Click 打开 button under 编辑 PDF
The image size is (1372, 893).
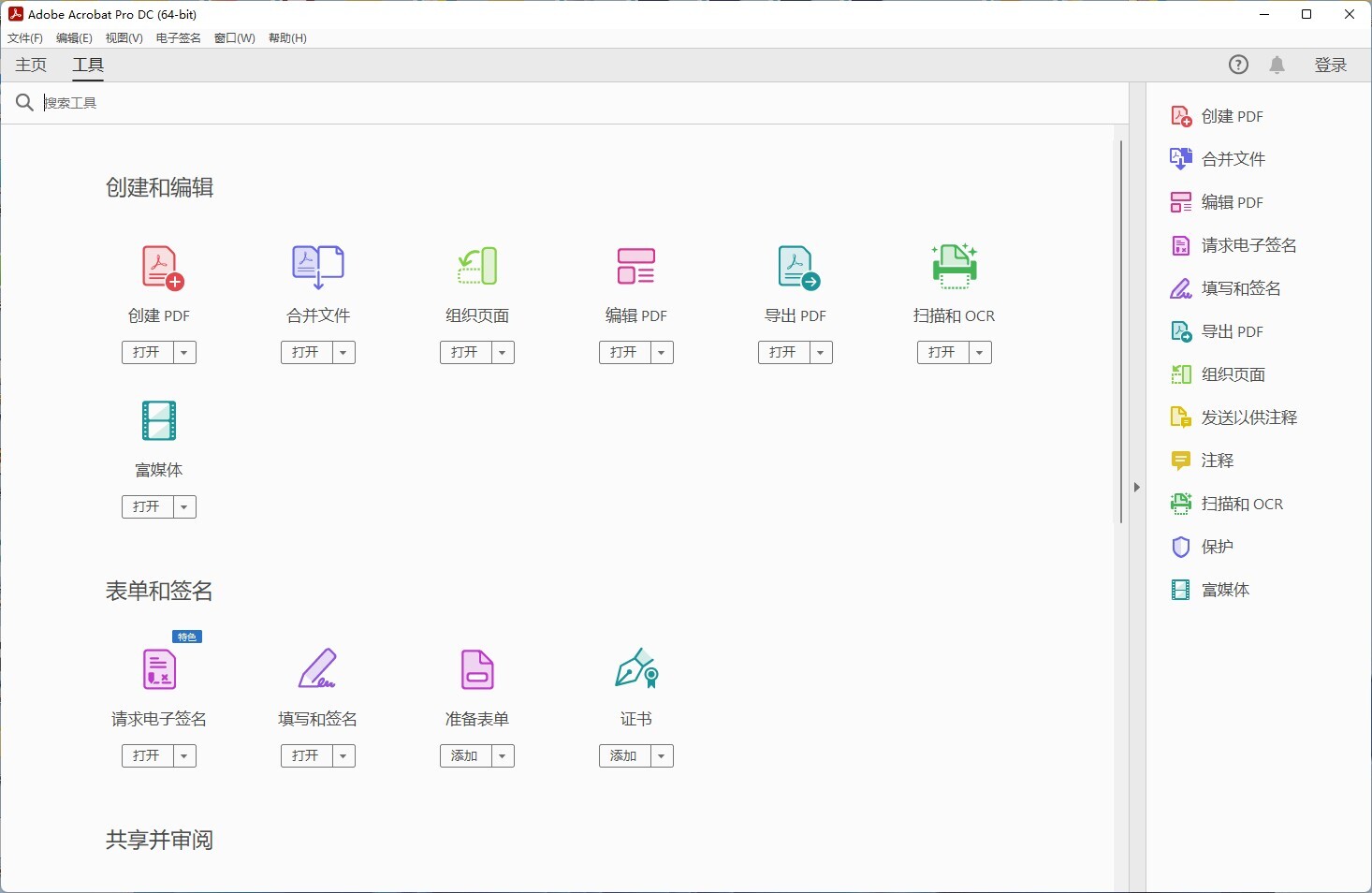coord(625,353)
